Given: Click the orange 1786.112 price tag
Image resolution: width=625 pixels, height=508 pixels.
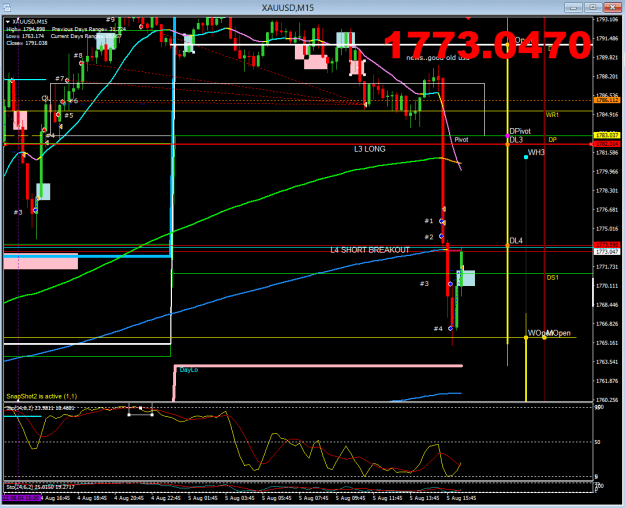Looking at the screenshot, I should point(607,100).
